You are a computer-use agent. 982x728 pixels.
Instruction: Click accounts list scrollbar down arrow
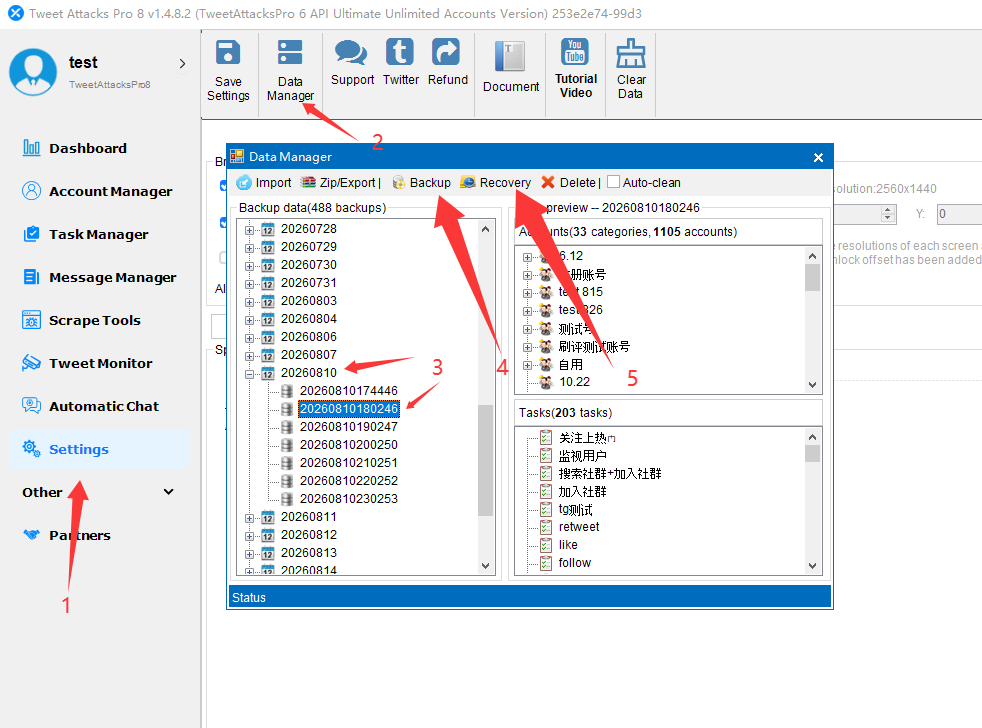[x=812, y=385]
